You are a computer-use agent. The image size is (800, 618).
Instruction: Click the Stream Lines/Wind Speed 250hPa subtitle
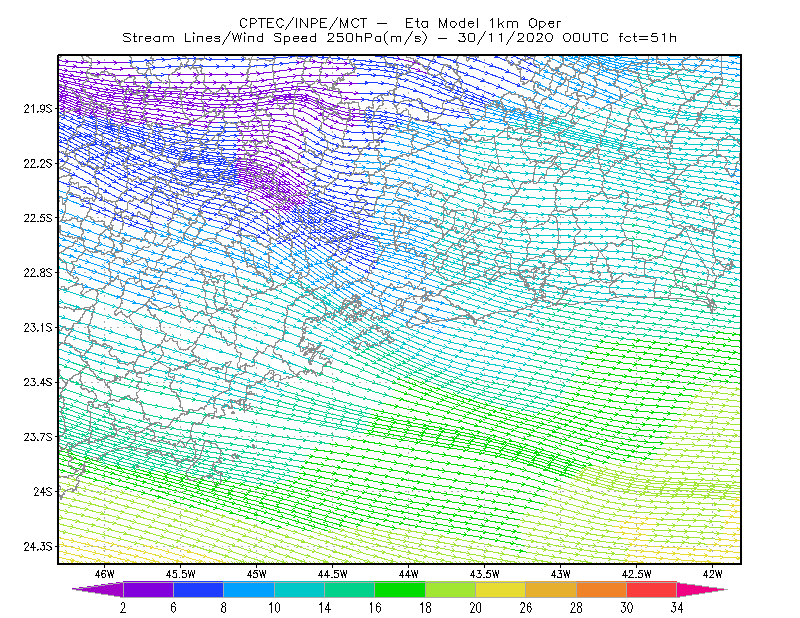coord(274,38)
